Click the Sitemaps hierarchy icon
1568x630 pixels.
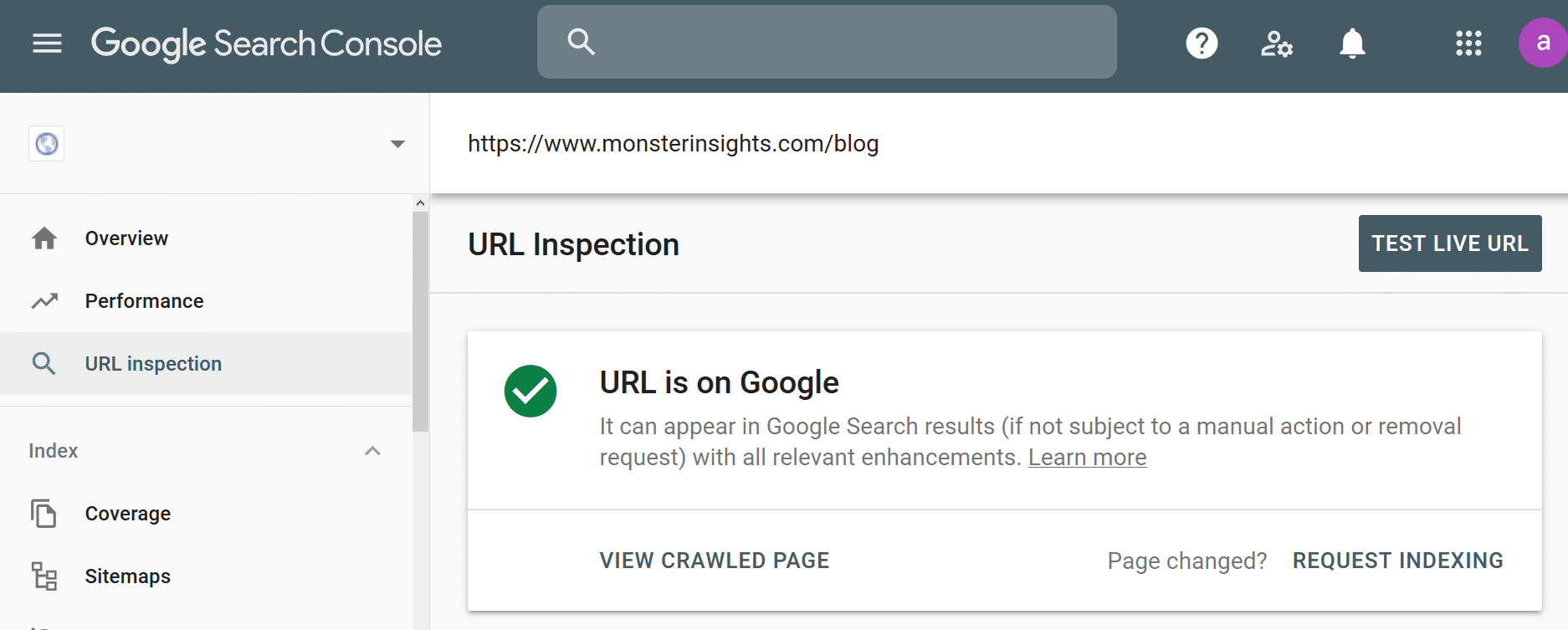[44, 576]
